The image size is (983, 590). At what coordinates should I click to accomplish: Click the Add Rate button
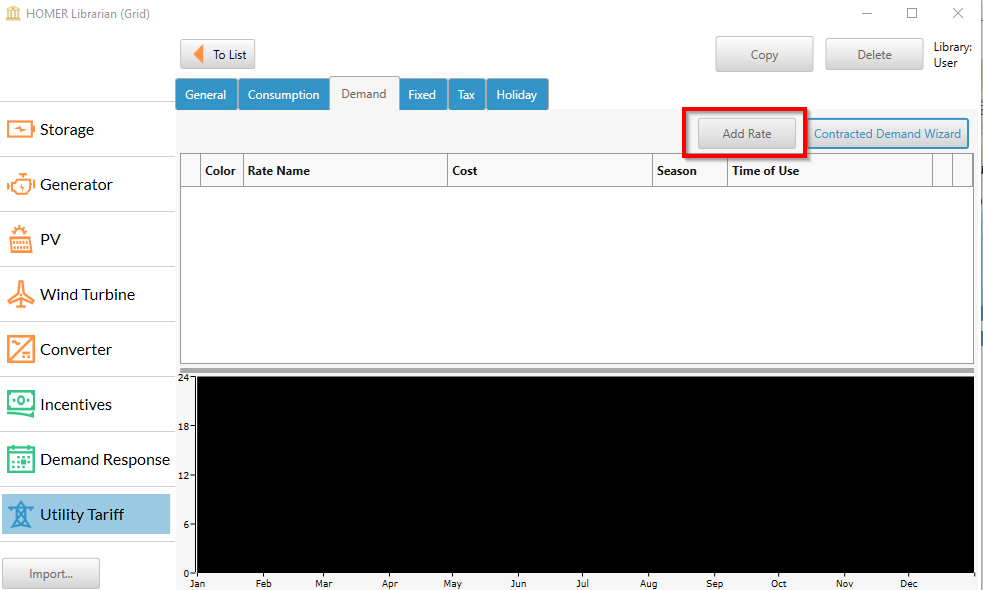745,132
